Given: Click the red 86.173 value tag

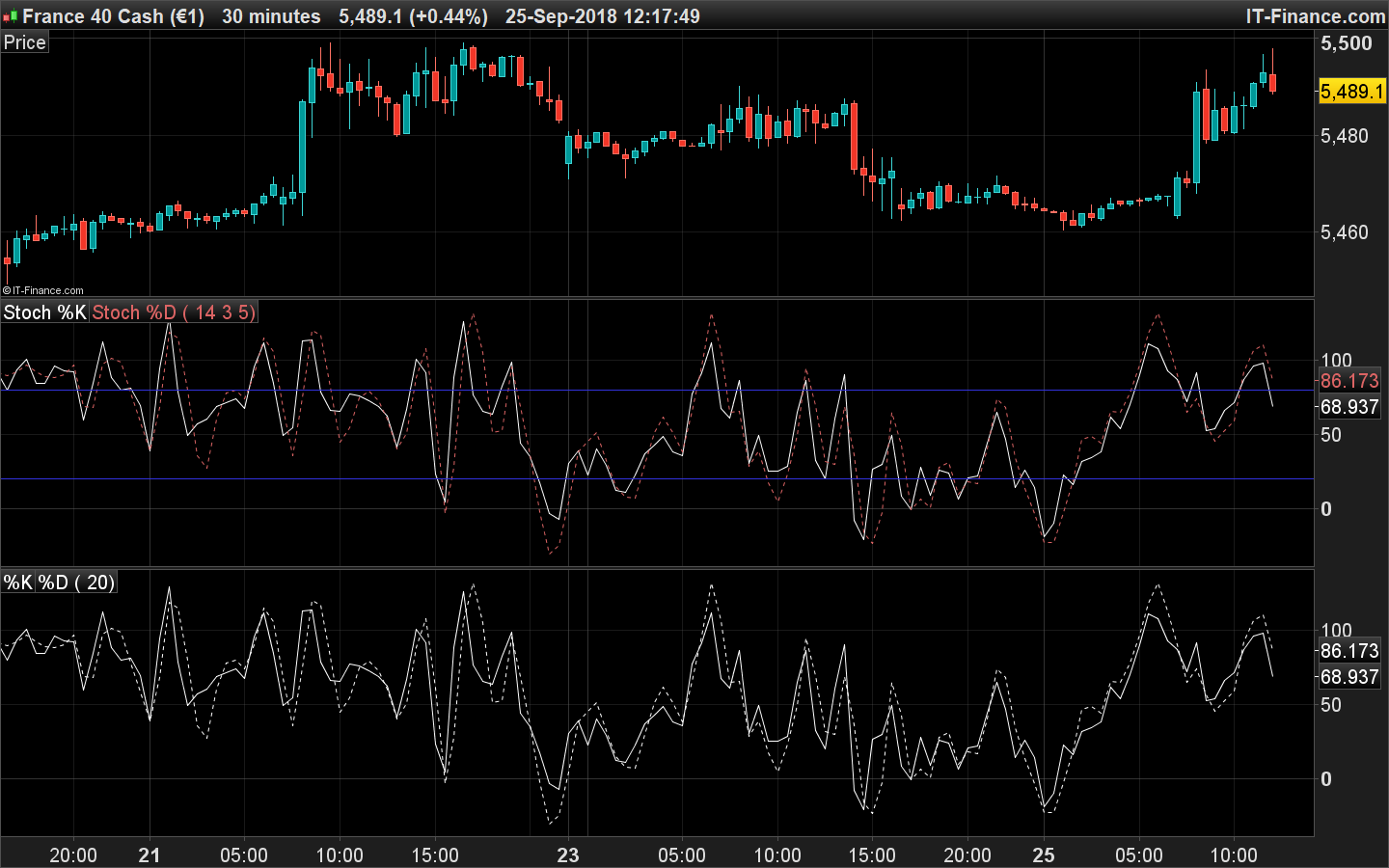Looking at the screenshot, I should pos(1349,381).
